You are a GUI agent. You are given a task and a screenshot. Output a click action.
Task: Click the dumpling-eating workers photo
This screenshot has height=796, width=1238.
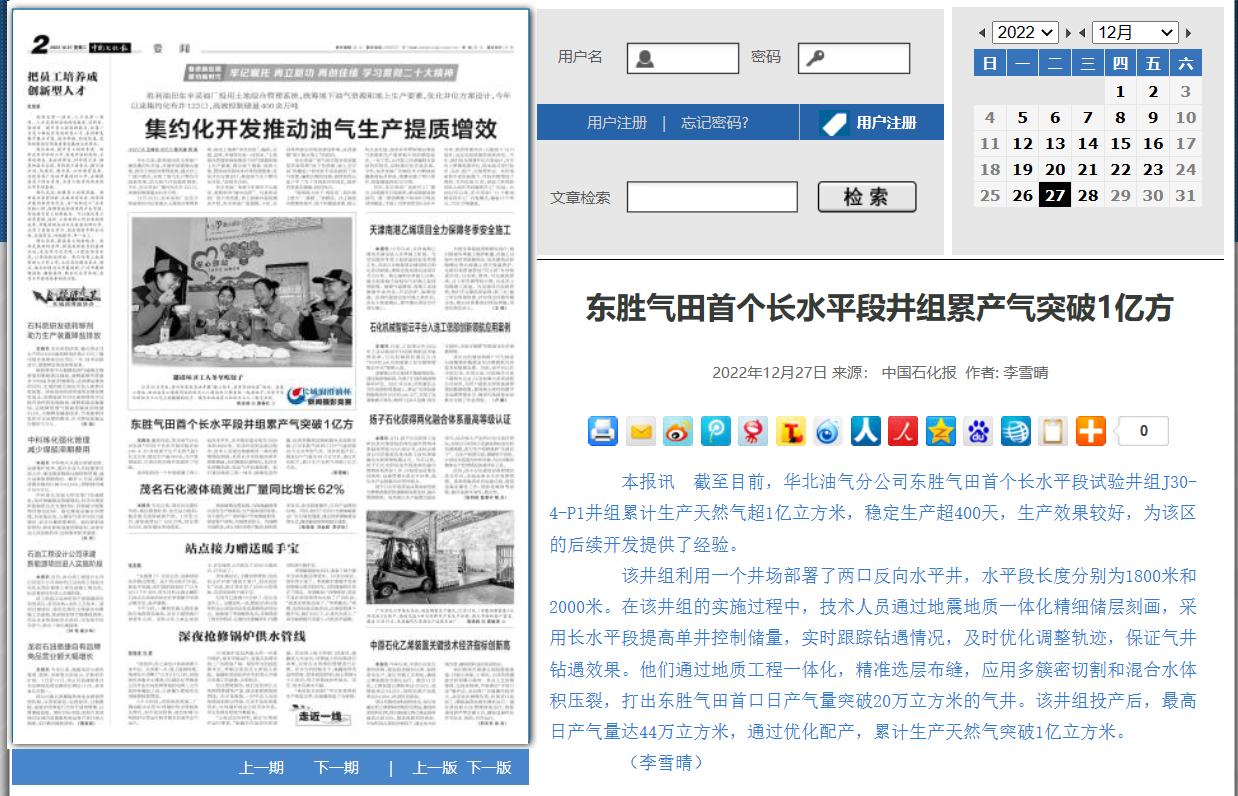coord(243,291)
